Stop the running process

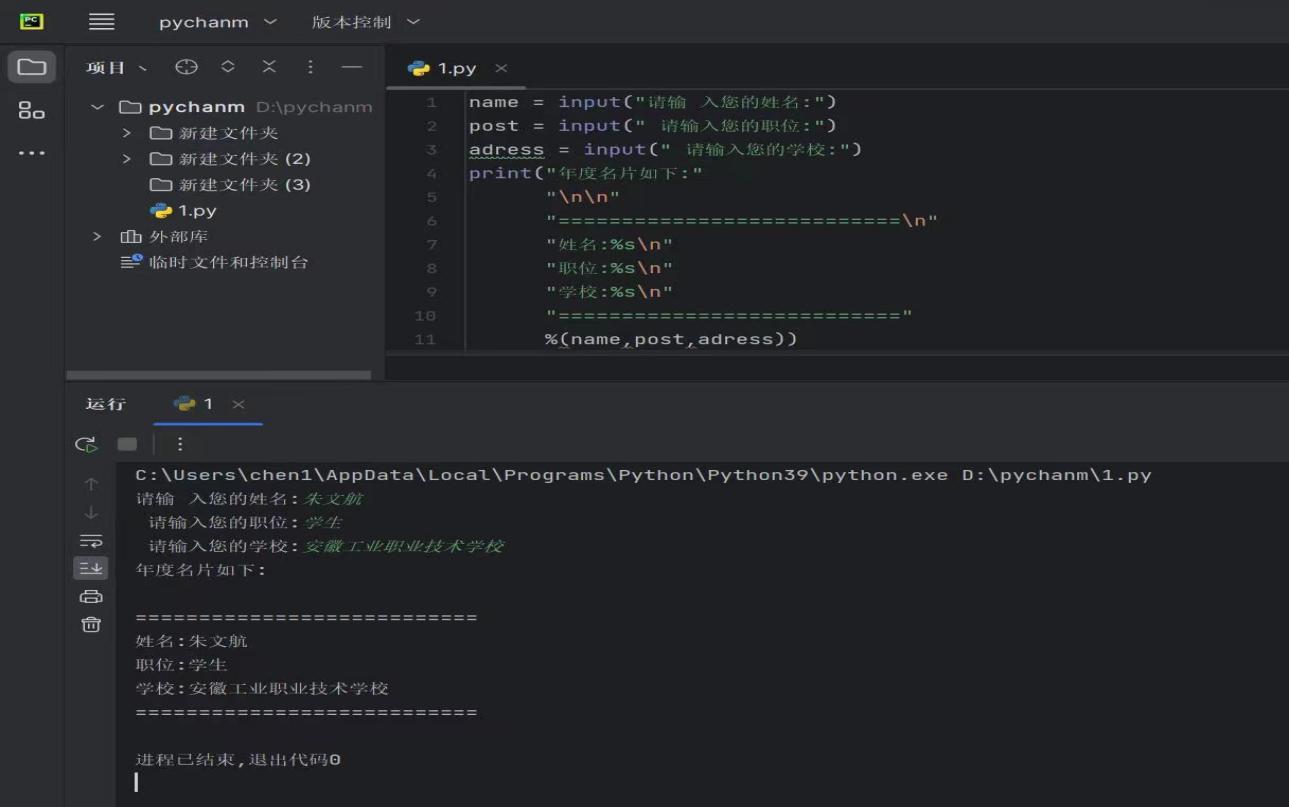(127, 444)
